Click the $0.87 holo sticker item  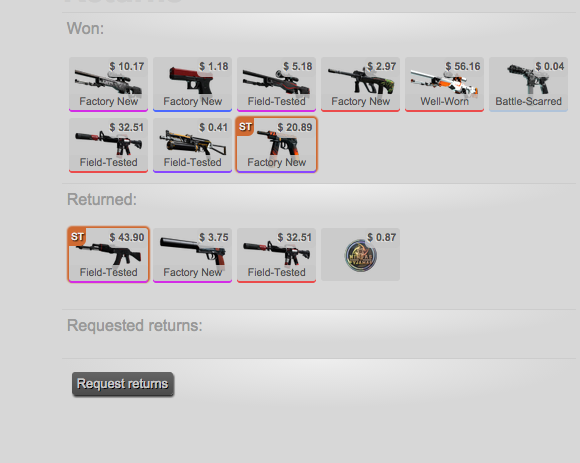(360, 254)
